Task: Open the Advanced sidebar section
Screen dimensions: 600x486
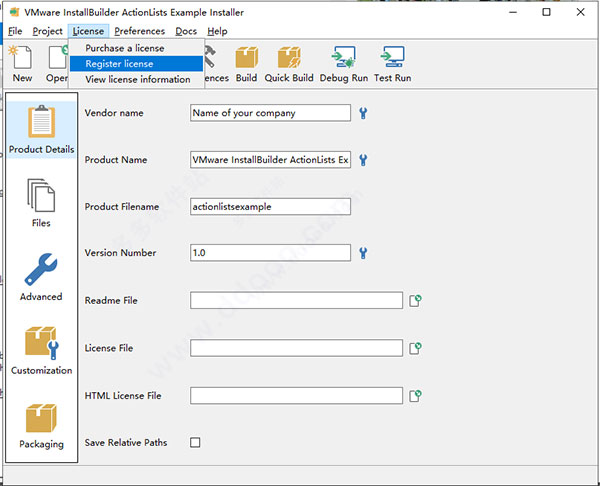Action: click(41, 277)
